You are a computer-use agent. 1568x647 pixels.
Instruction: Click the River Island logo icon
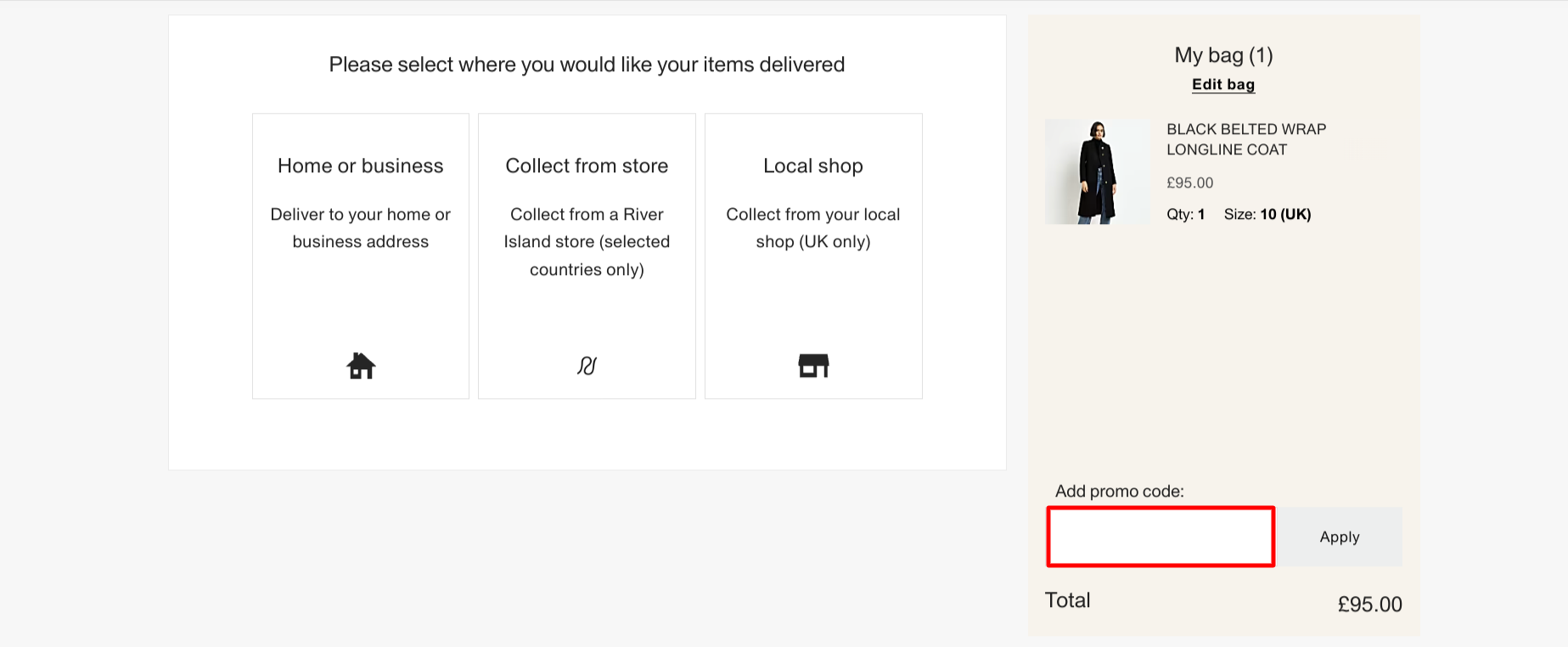click(586, 365)
